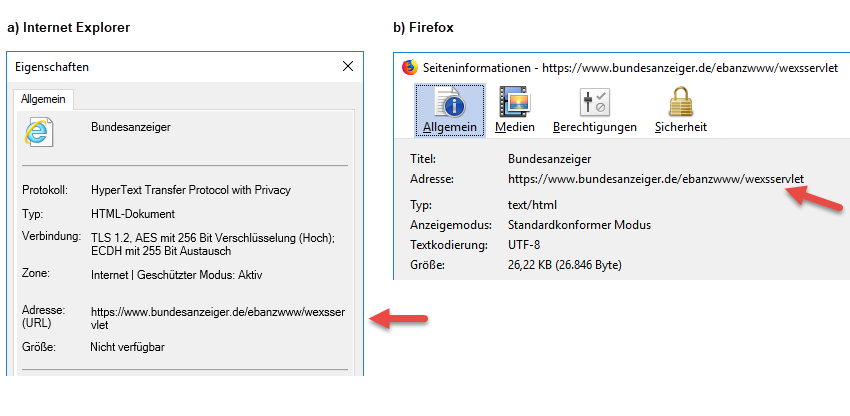The image size is (850, 416).
Task: Click the Größe value 26,22 KB
Action: tap(565, 265)
